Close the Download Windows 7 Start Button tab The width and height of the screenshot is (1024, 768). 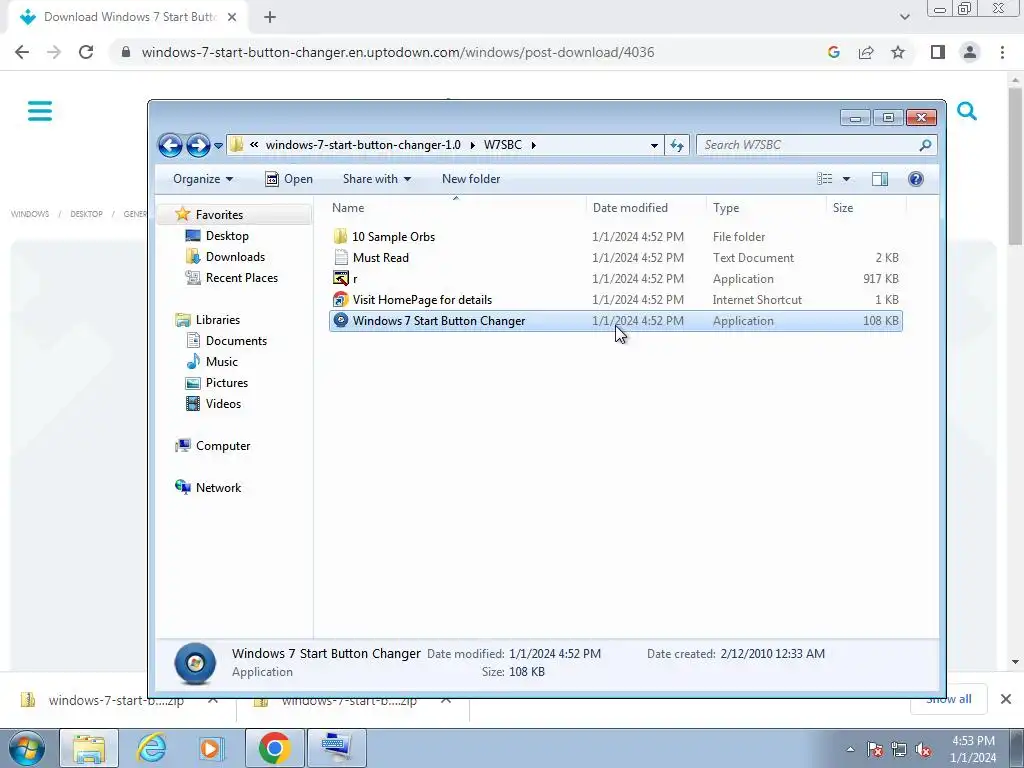232,18
